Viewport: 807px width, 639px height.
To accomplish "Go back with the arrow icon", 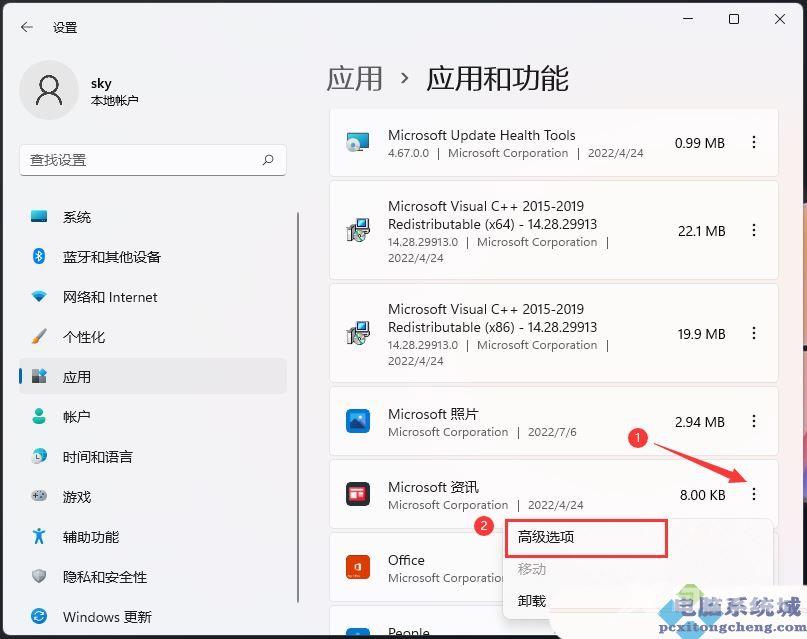I will pos(27,27).
